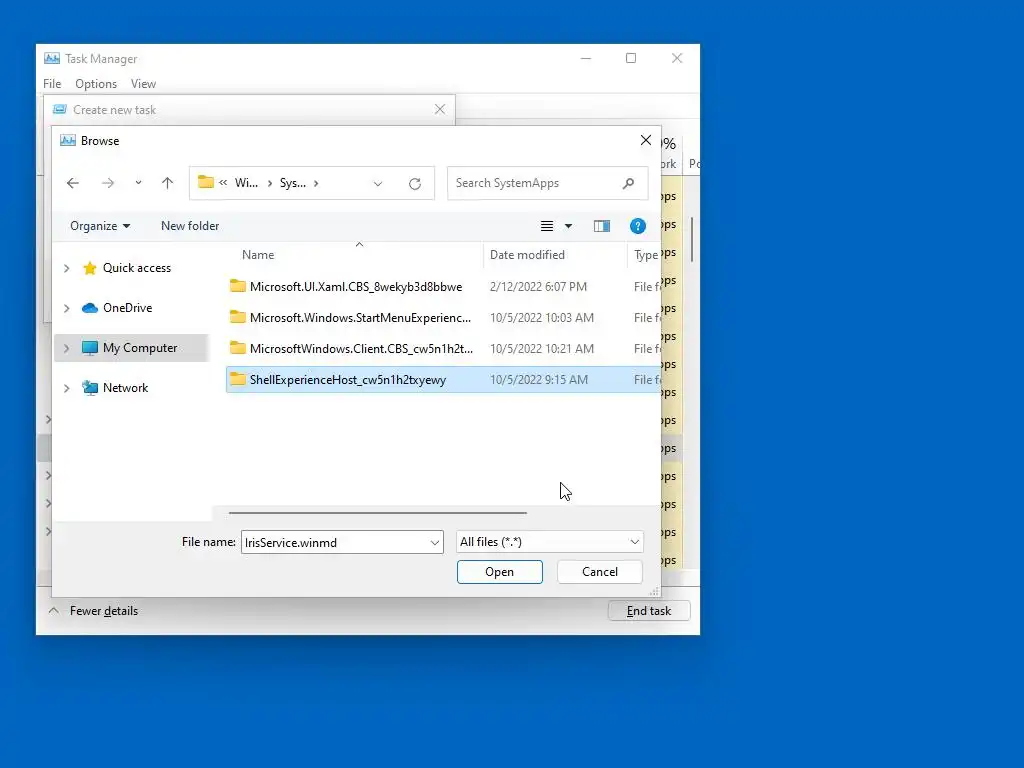Expand the Network tree node
This screenshot has height=768, width=1024.
pos(67,388)
